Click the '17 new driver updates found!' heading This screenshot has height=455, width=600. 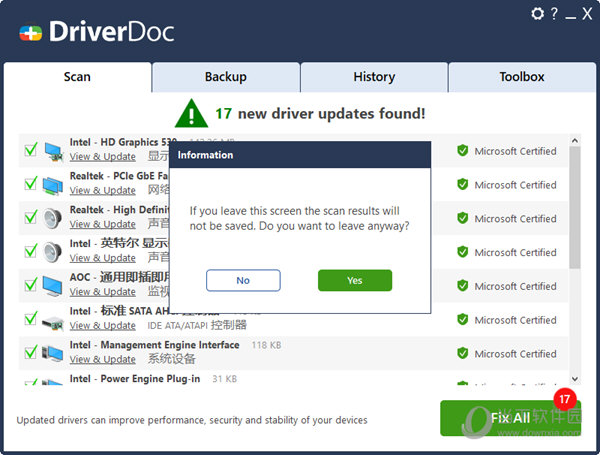tap(320, 114)
